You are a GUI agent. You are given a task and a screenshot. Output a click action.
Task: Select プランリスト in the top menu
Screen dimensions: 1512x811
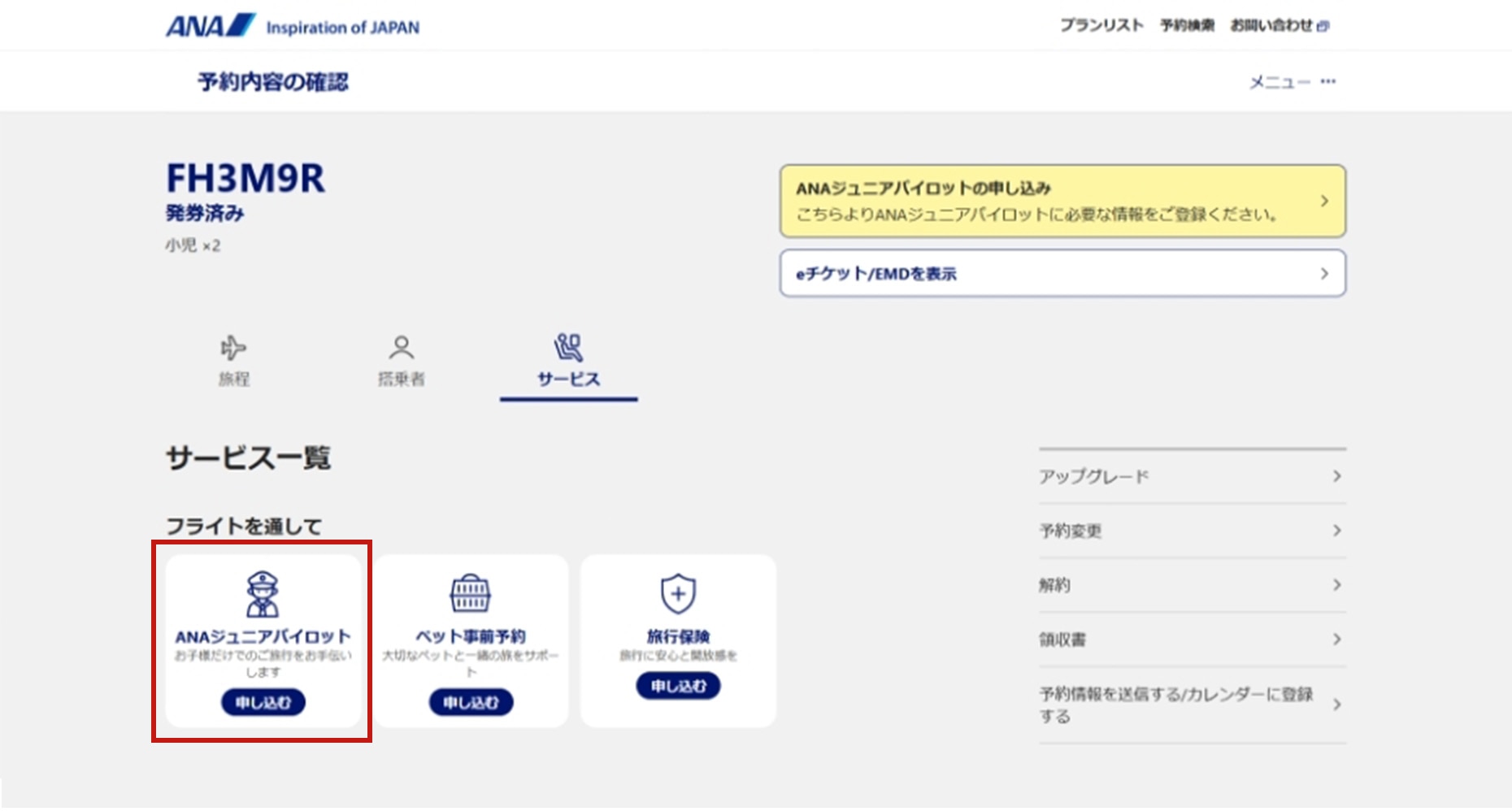[x=1101, y=25]
